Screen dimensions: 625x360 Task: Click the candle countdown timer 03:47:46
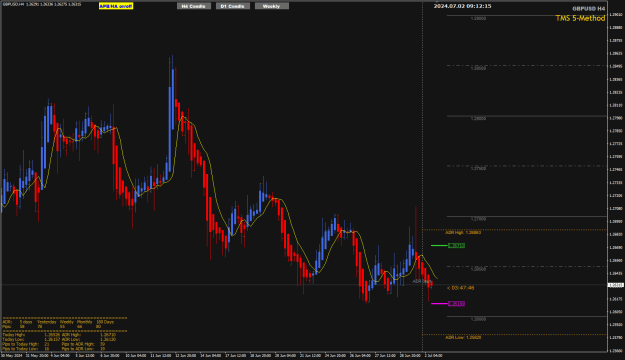point(461,288)
